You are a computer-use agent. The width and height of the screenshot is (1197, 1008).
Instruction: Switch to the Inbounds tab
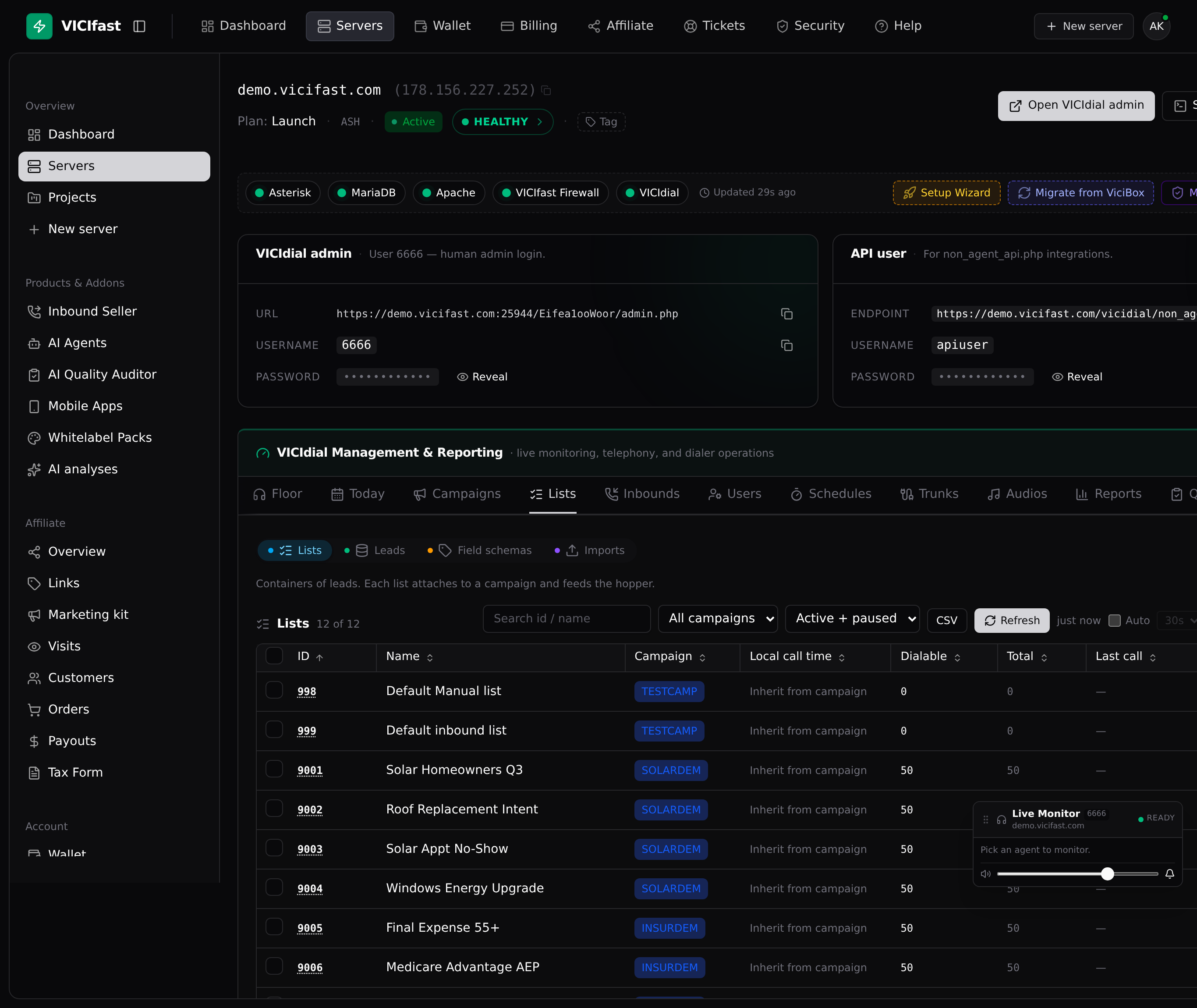[x=642, y=494]
